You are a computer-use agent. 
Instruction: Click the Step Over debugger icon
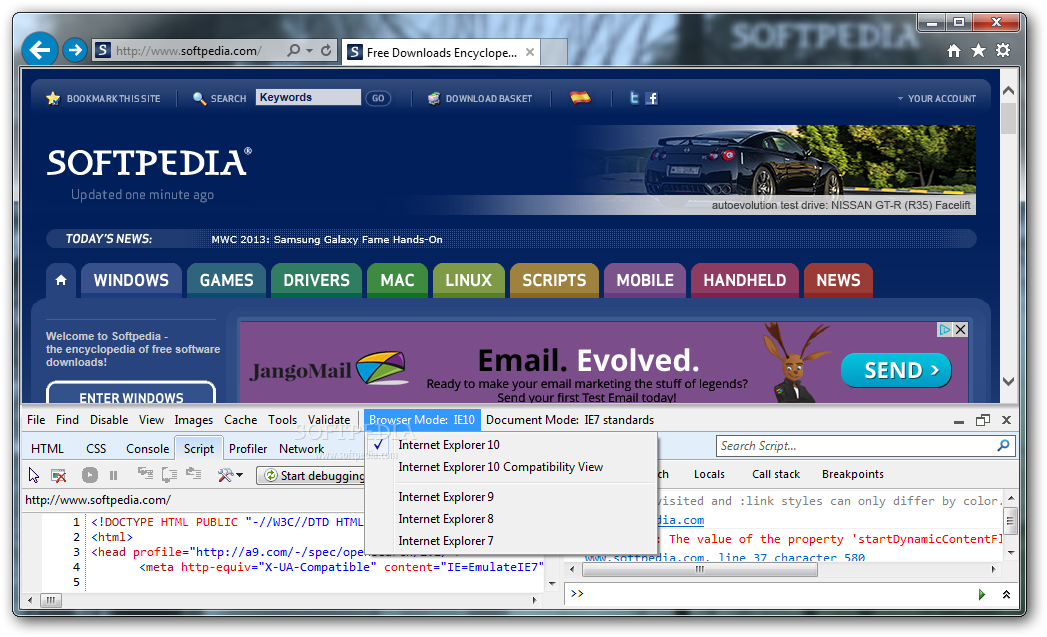pyautogui.click(x=169, y=474)
